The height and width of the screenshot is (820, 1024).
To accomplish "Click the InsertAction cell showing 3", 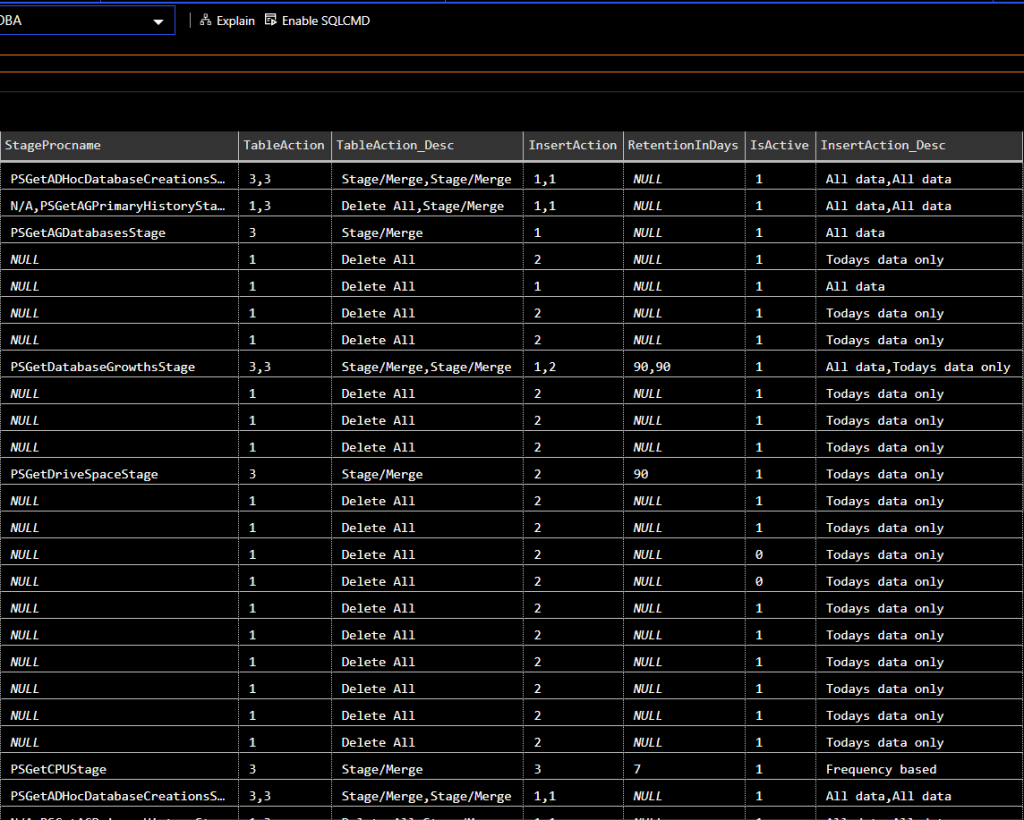I will coord(538,769).
